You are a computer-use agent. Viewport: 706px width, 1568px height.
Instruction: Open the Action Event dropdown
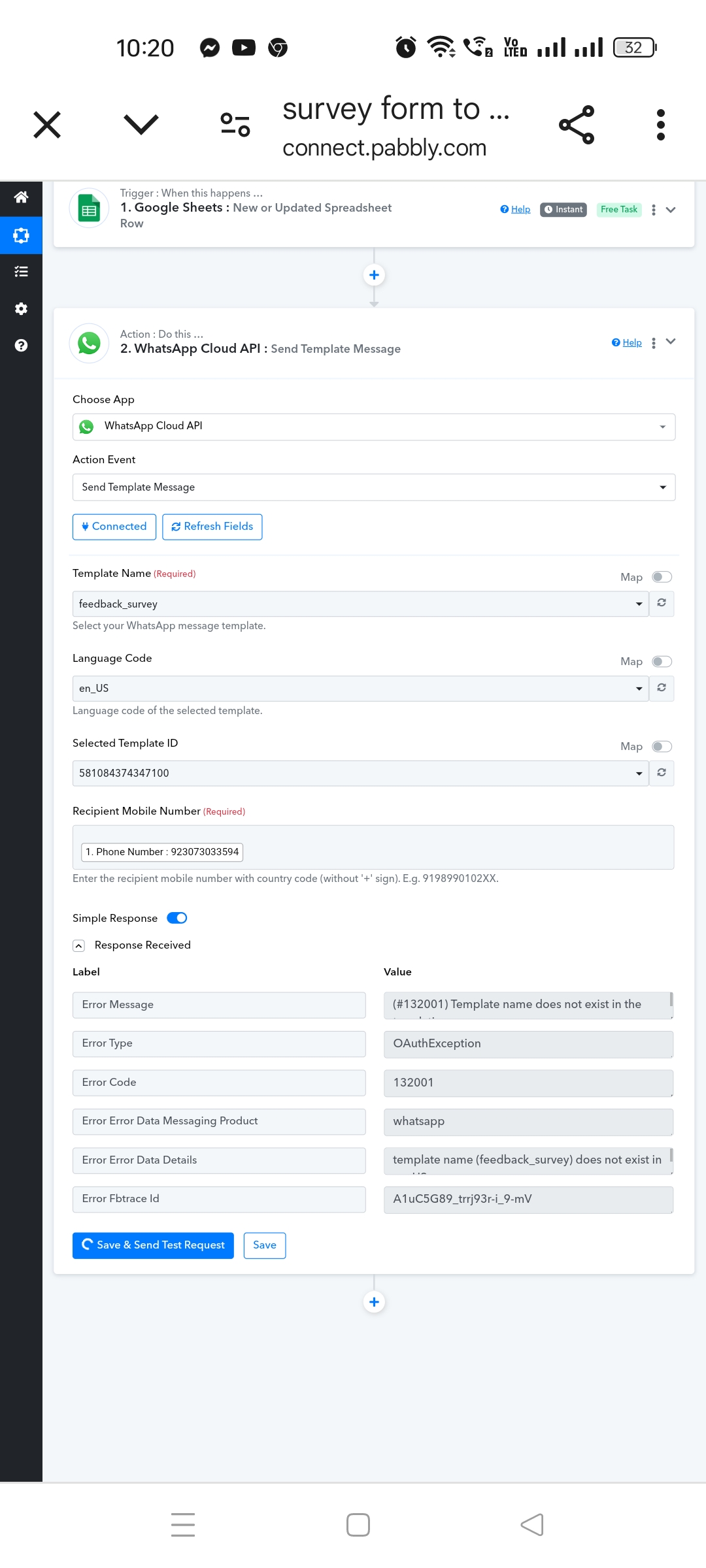coord(374,487)
